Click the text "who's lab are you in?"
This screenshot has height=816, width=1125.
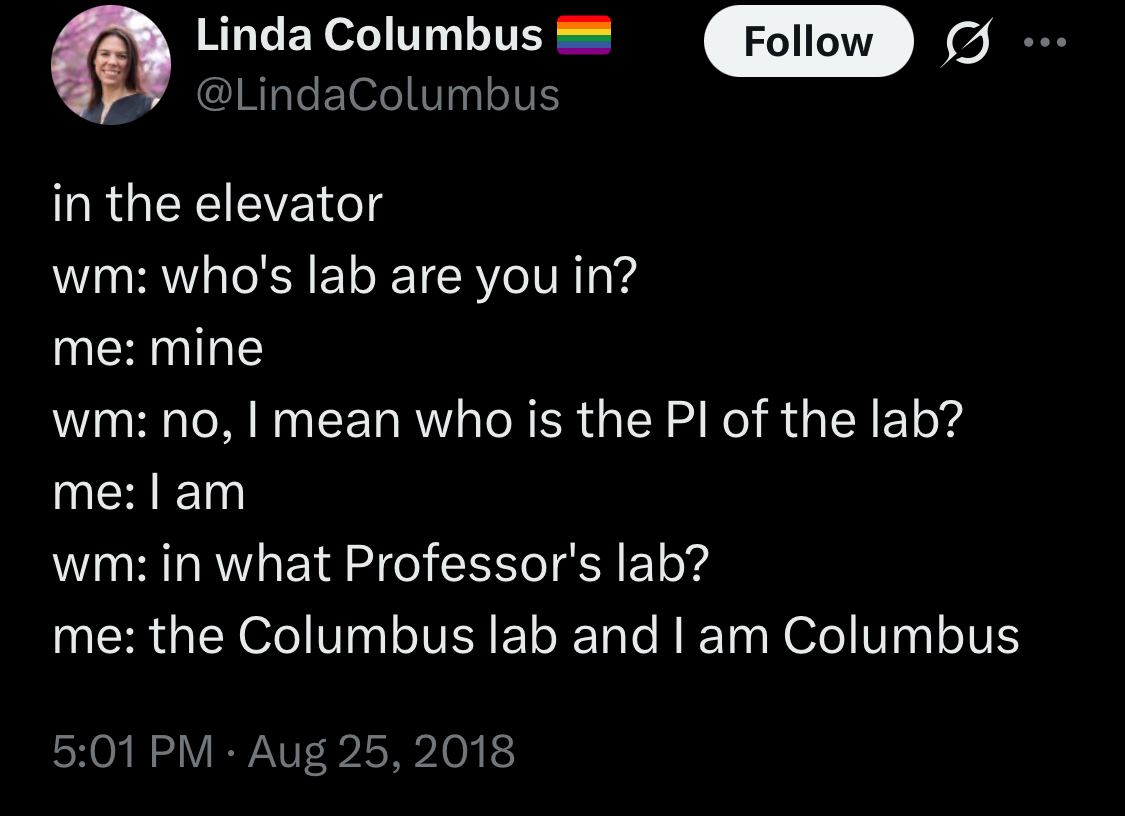(x=398, y=277)
